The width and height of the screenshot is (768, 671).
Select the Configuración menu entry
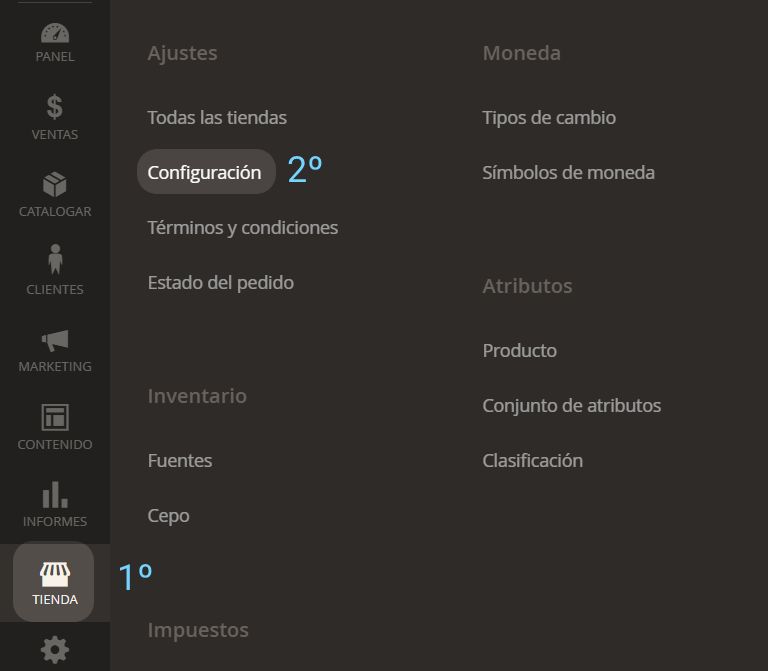205,173
